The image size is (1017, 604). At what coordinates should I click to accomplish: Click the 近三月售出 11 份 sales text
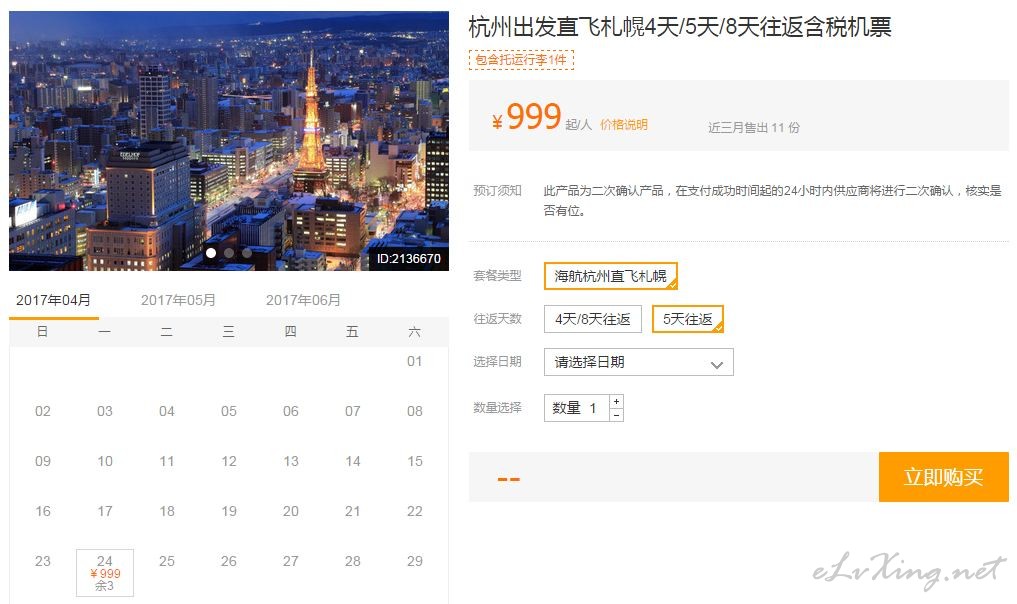754,128
